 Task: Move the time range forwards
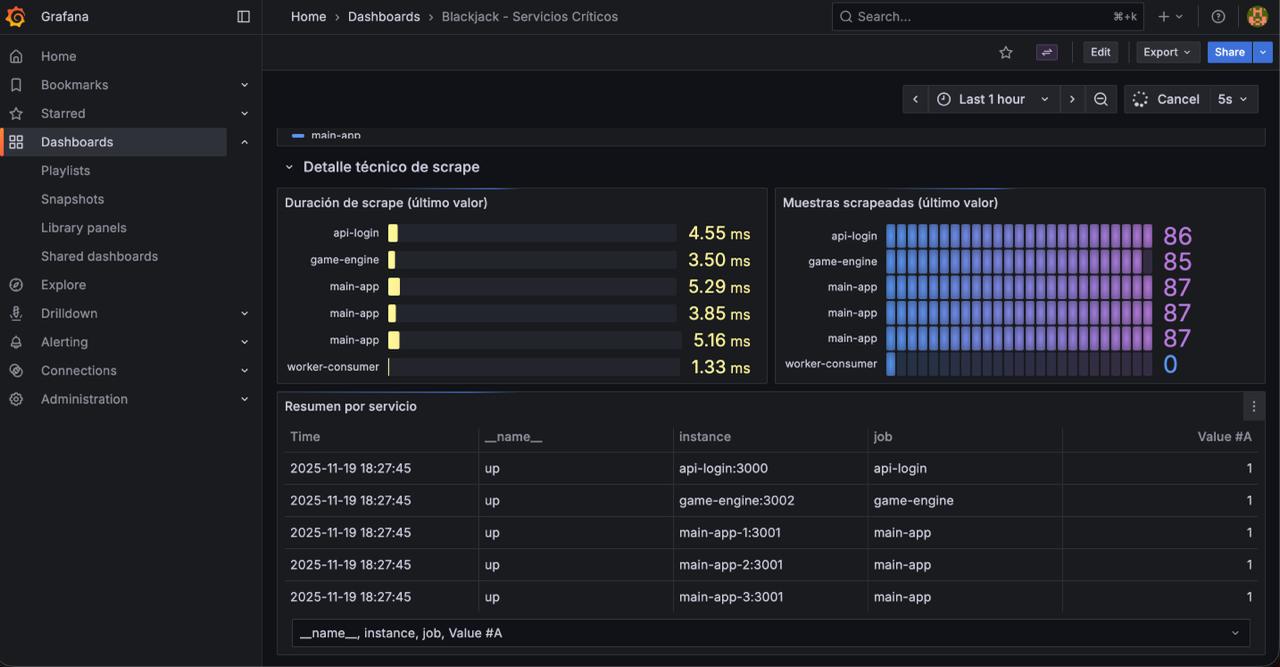pos(1072,99)
